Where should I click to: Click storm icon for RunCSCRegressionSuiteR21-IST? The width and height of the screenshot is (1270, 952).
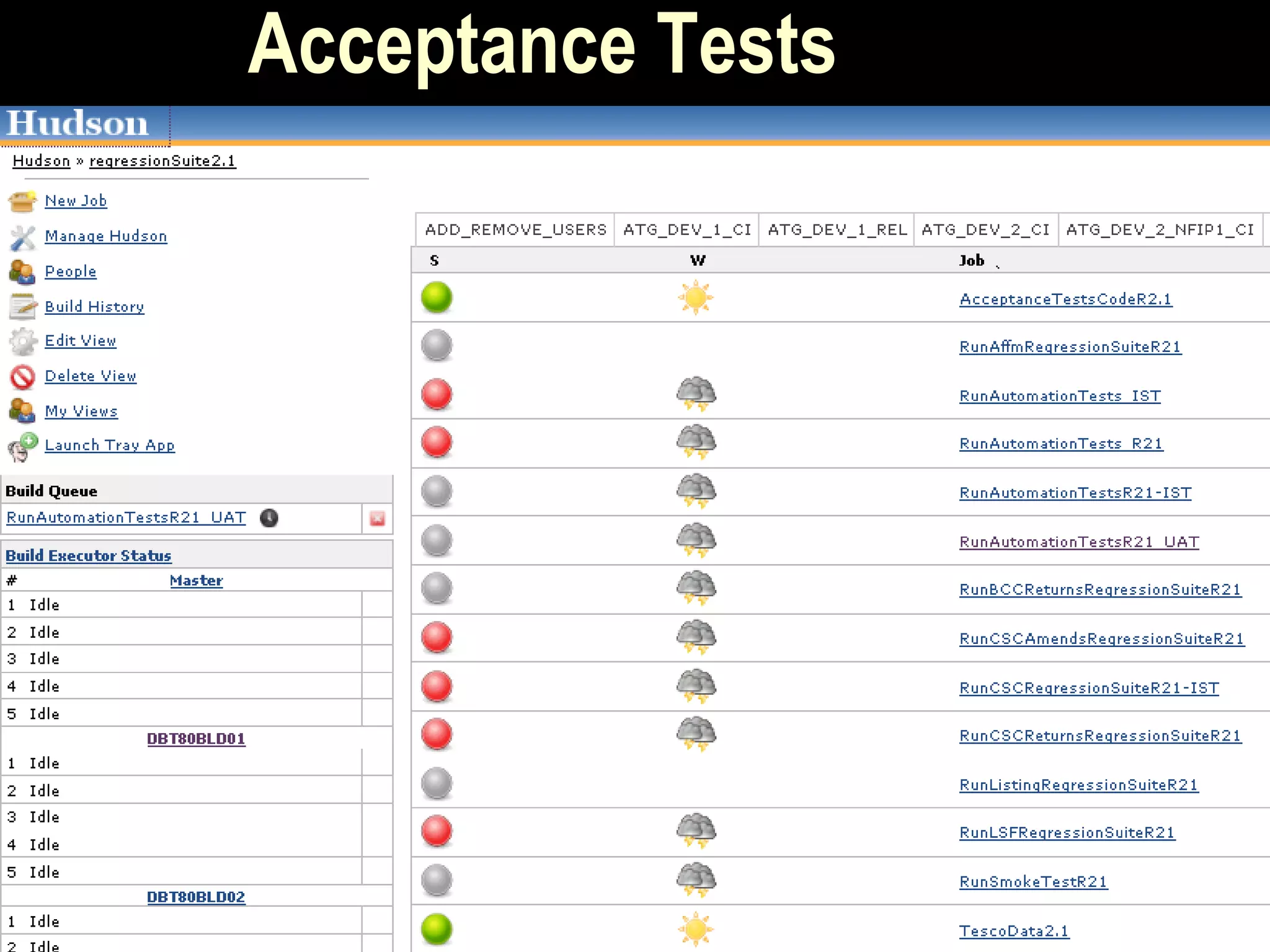click(x=696, y=686)
